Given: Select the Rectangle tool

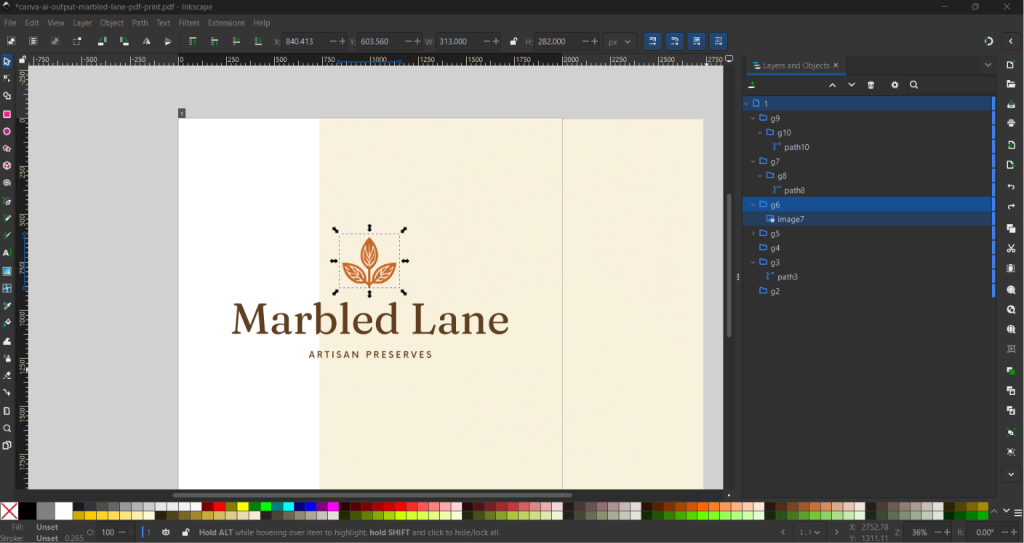Looking at the screenshot, I should pos(7,114).
